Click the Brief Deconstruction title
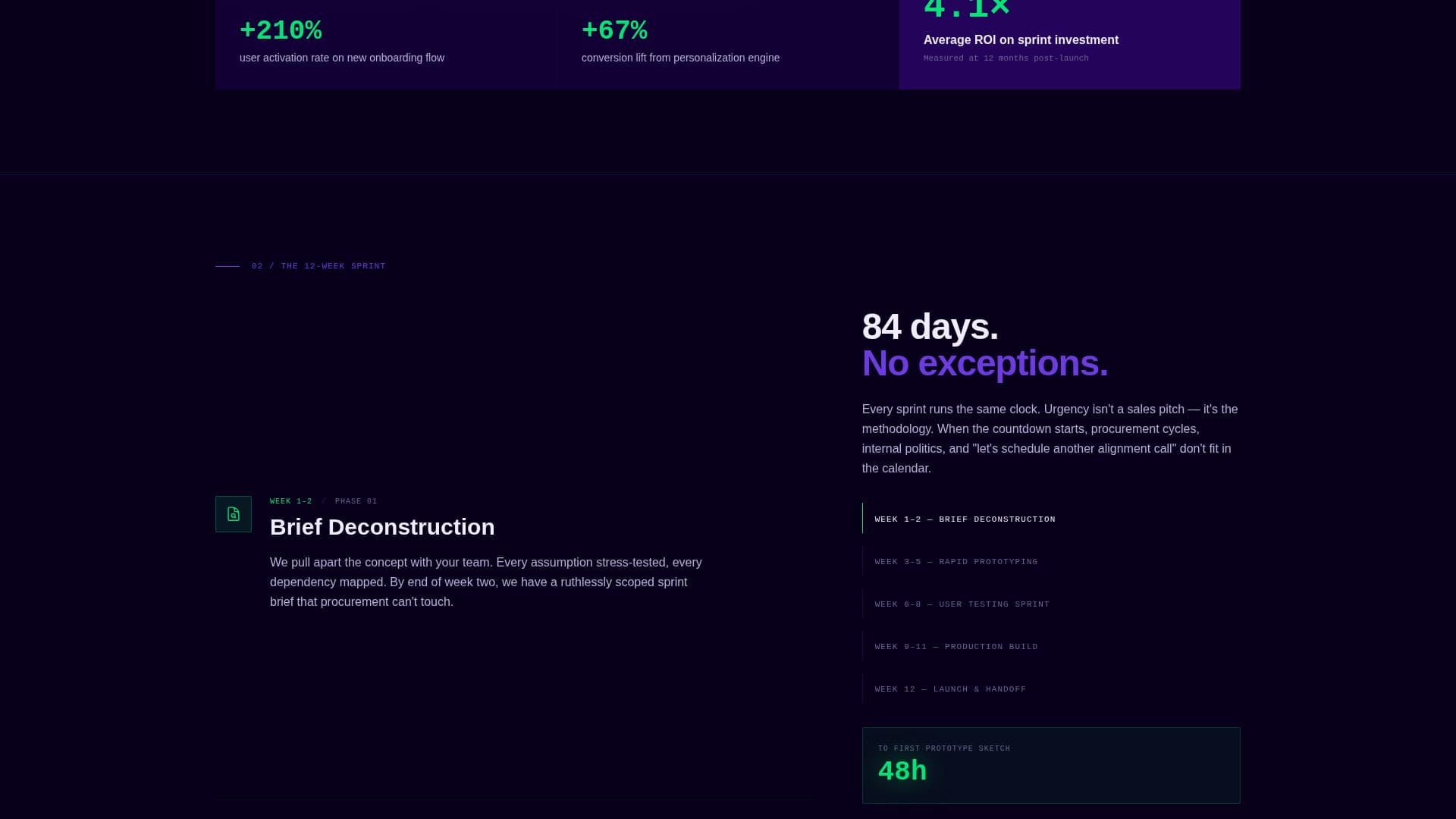The height and width of the screenshot is (819, 1456). (382, 527)
